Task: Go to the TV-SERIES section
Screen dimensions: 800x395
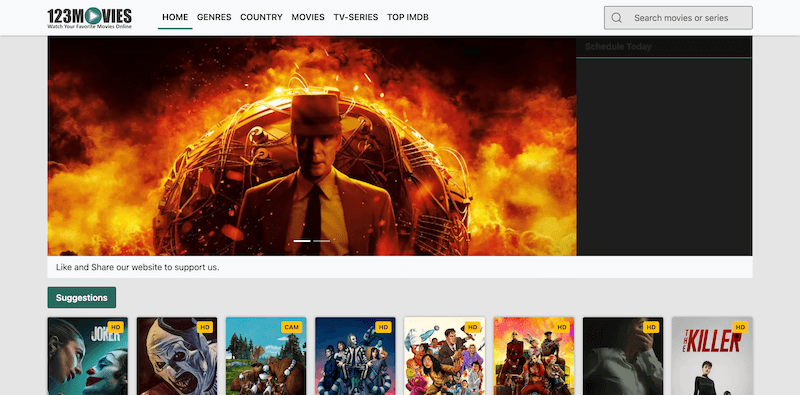Action: pos(356,17)
